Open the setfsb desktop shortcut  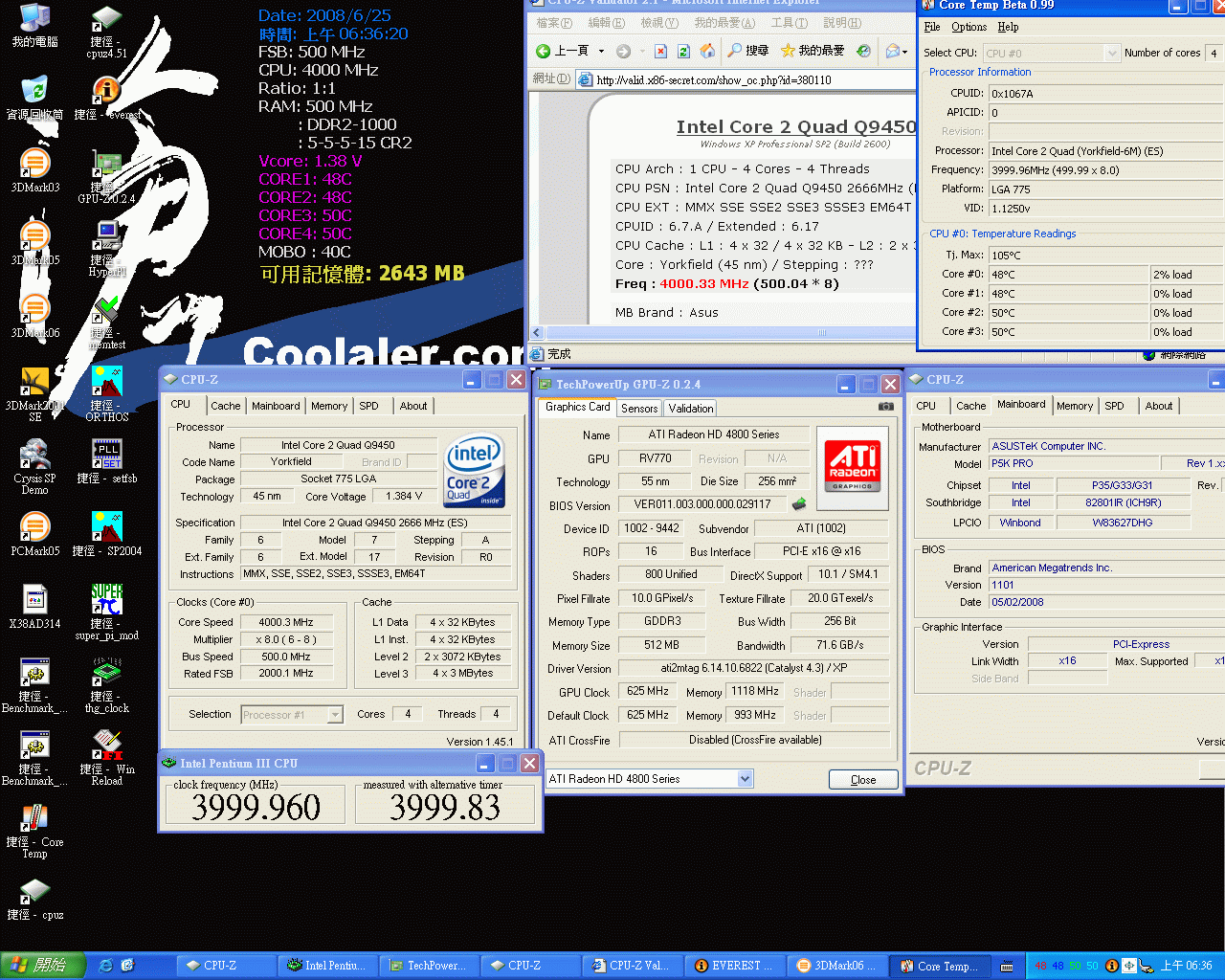click(x=106, y=461)
